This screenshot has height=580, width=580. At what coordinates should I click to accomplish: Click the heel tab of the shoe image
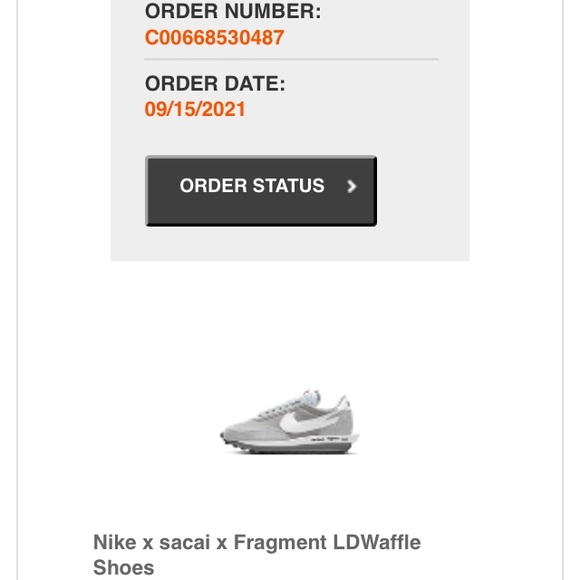click(x=344, y=403)
